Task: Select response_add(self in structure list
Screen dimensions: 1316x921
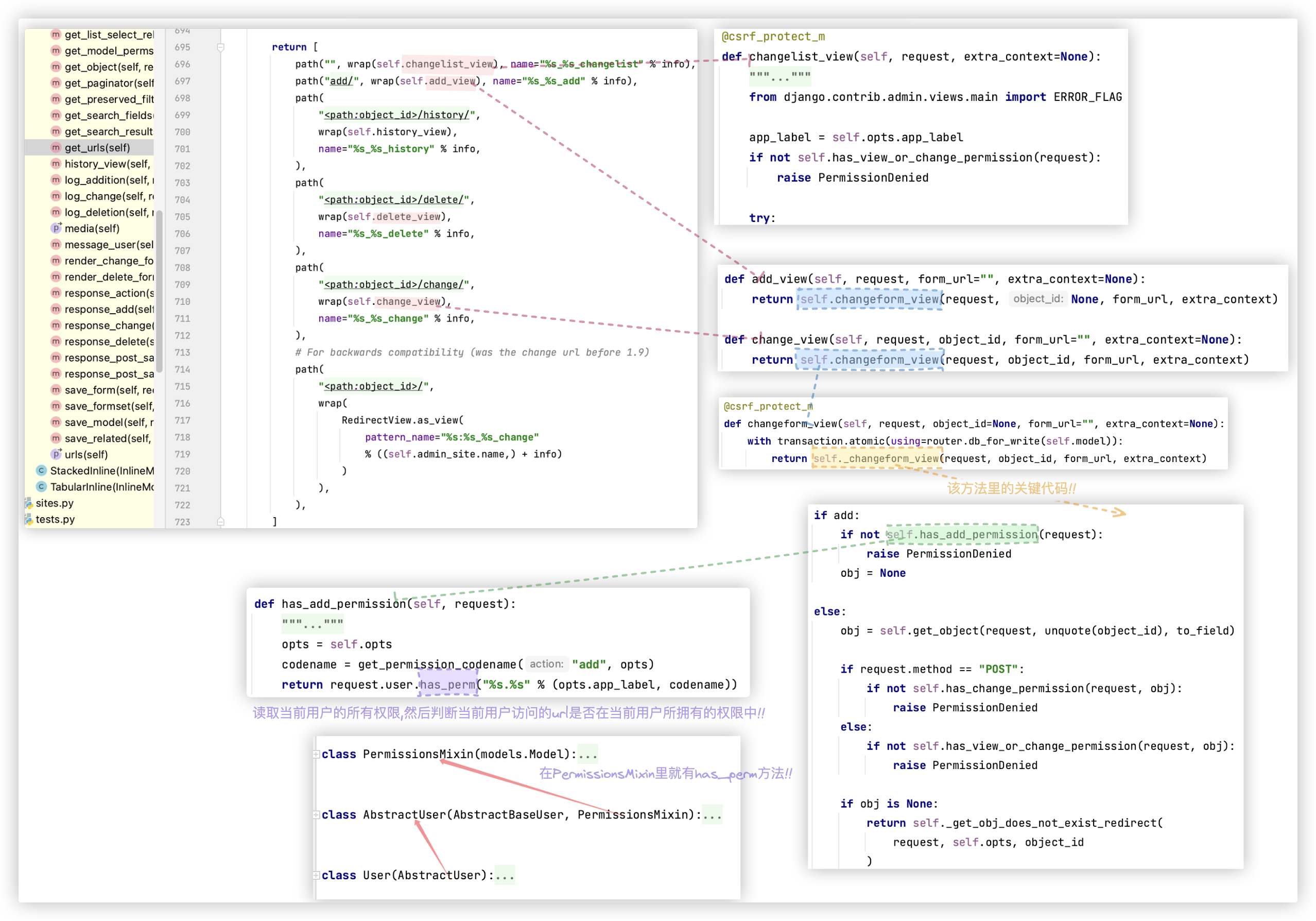Action: [109, 309]
